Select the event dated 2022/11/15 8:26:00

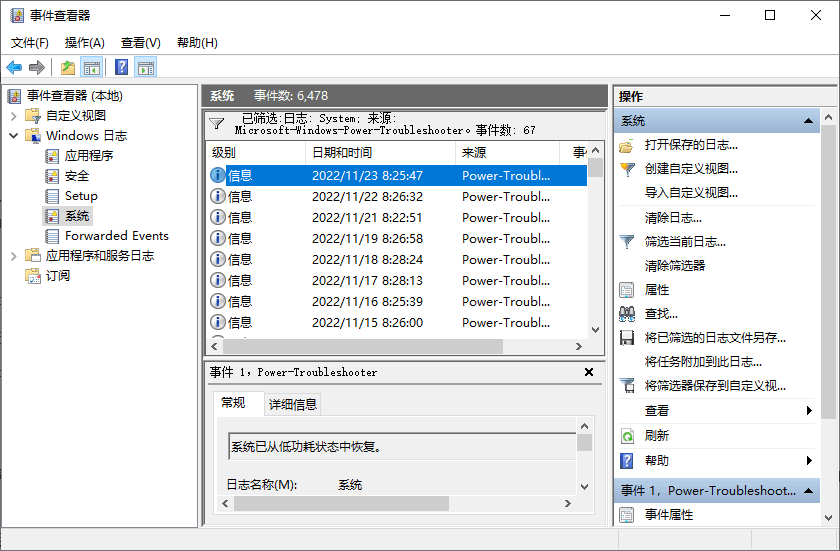[397, 322]
